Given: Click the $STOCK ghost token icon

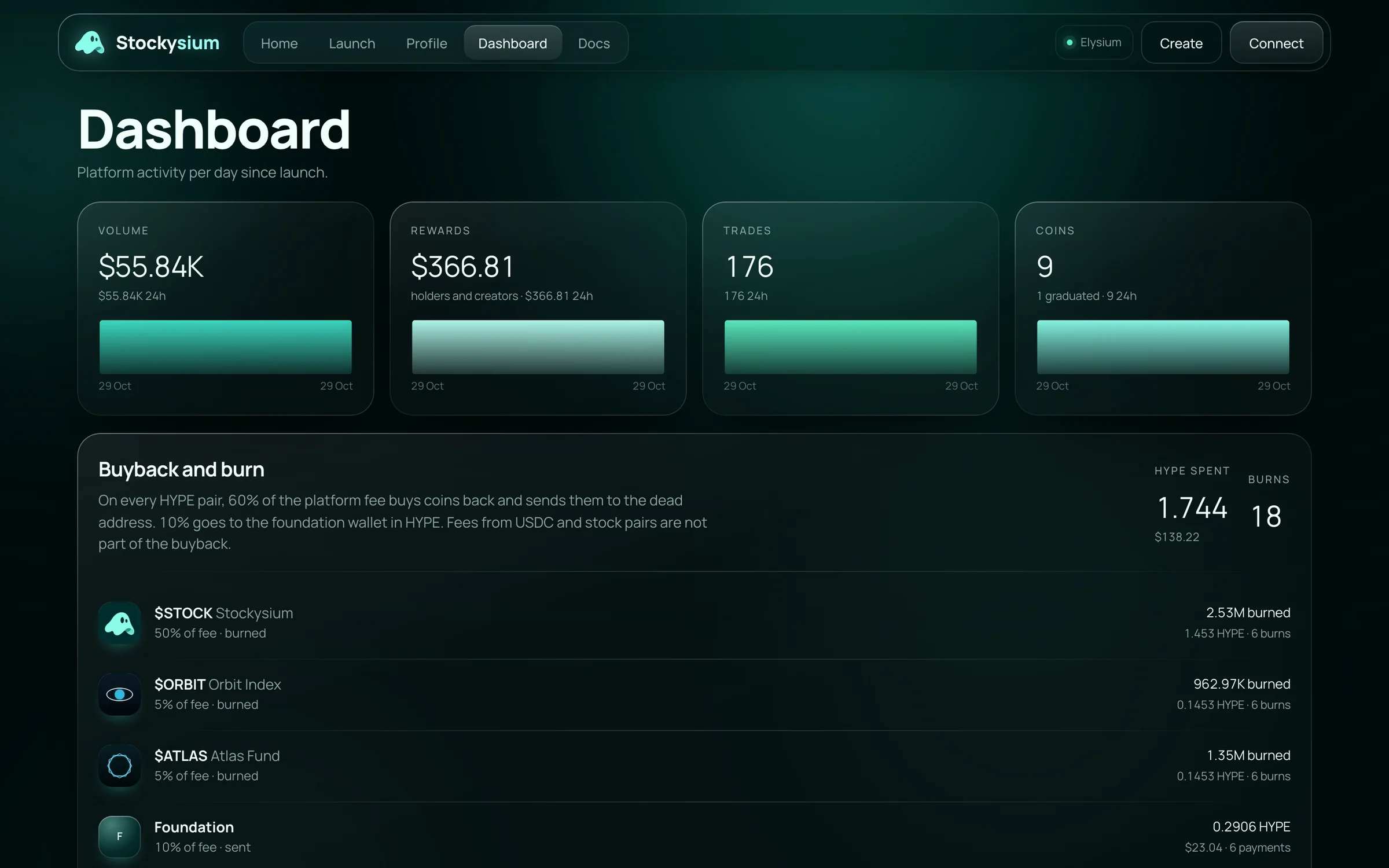Looking at the screenshot, I should (x=120, y=623).
